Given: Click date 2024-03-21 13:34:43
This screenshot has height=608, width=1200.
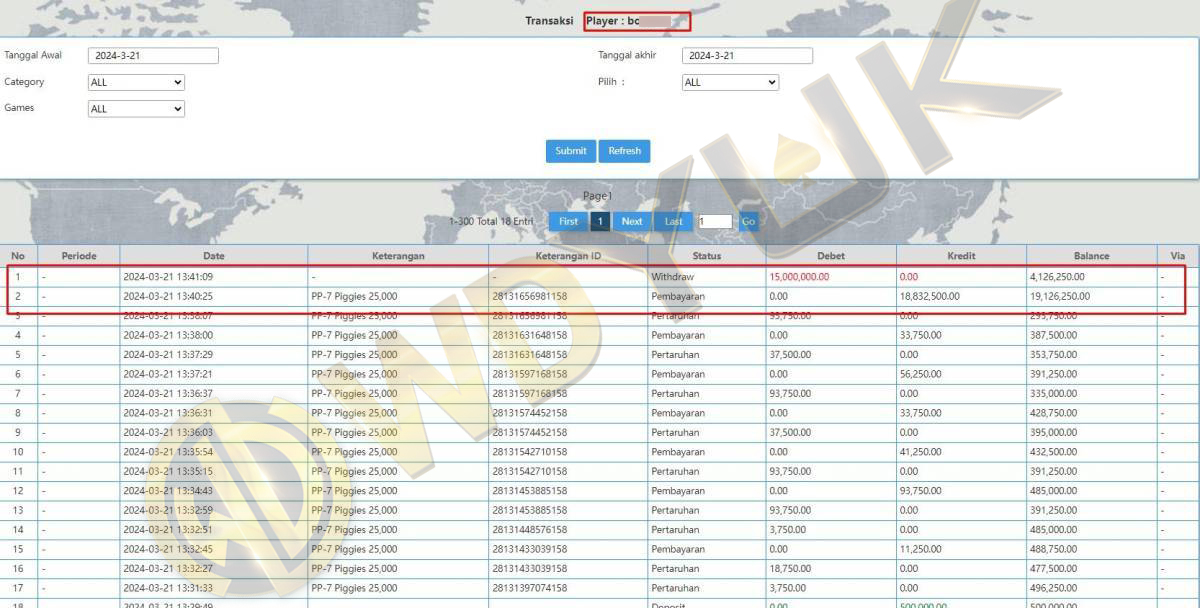Looking at the screenshot, I should [168, 491].
